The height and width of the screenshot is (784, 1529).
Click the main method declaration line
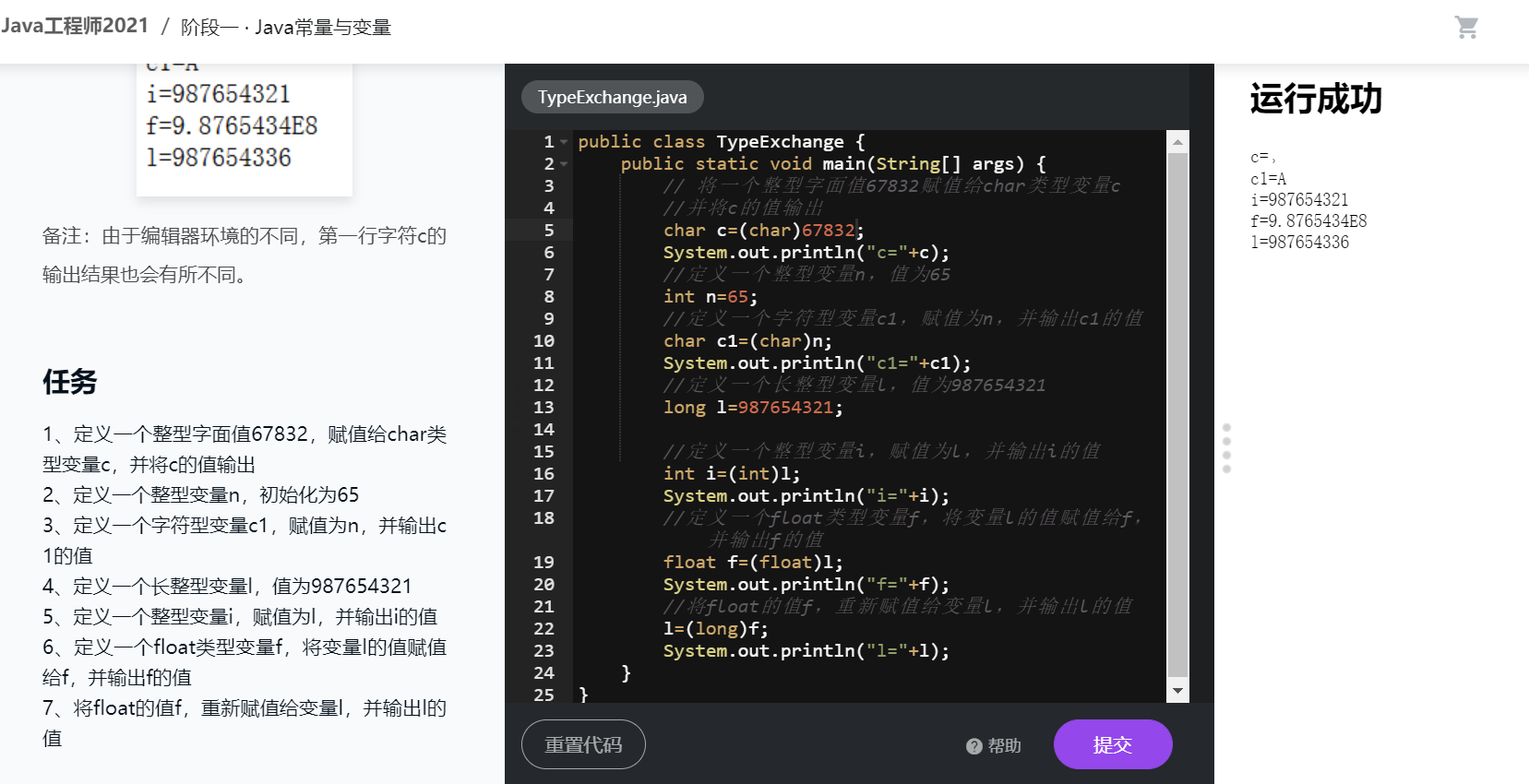coord(833,164)
